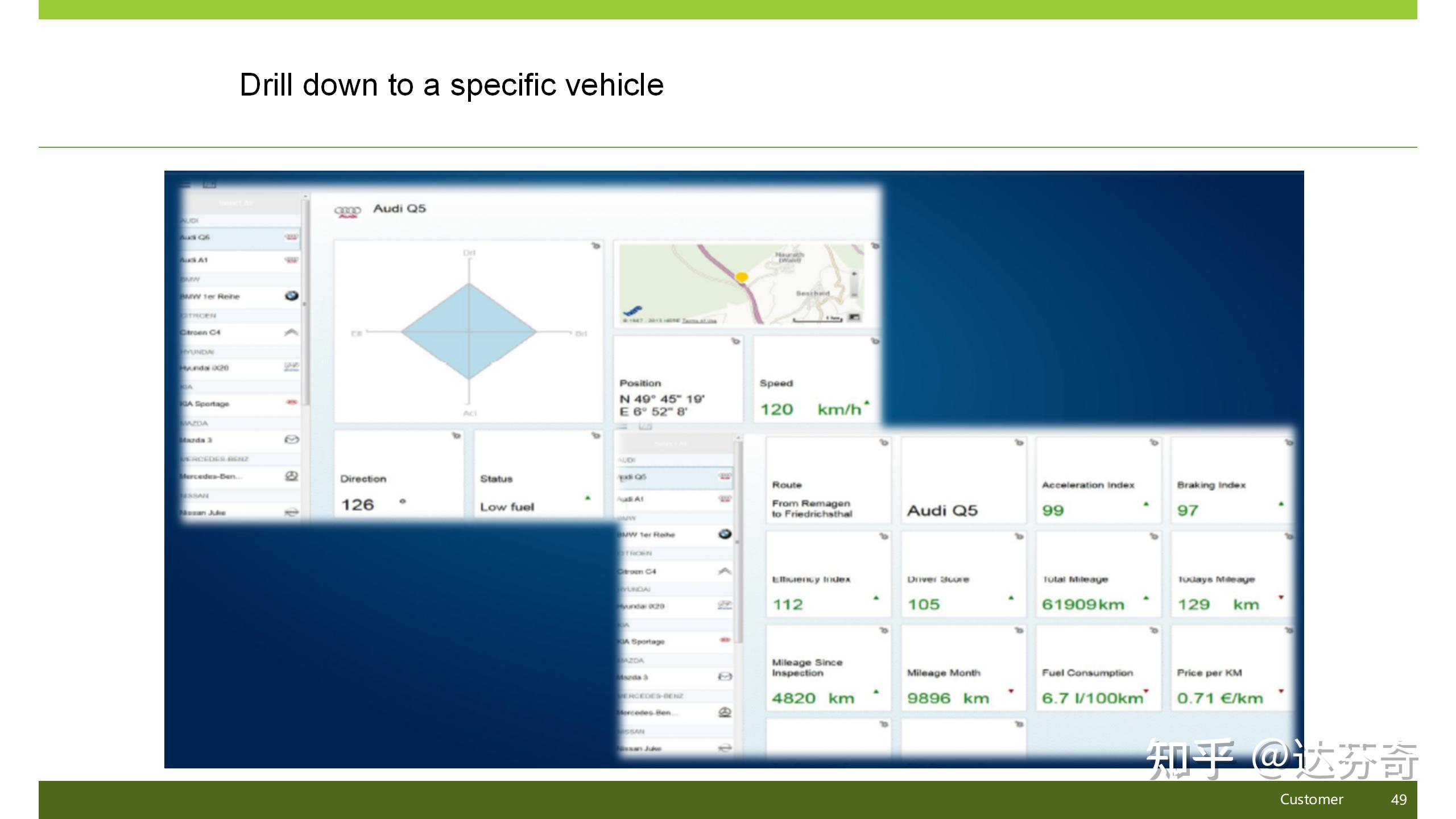Click the Speed value 120 km/h
1456x819 pixels.
pos(811,409)
